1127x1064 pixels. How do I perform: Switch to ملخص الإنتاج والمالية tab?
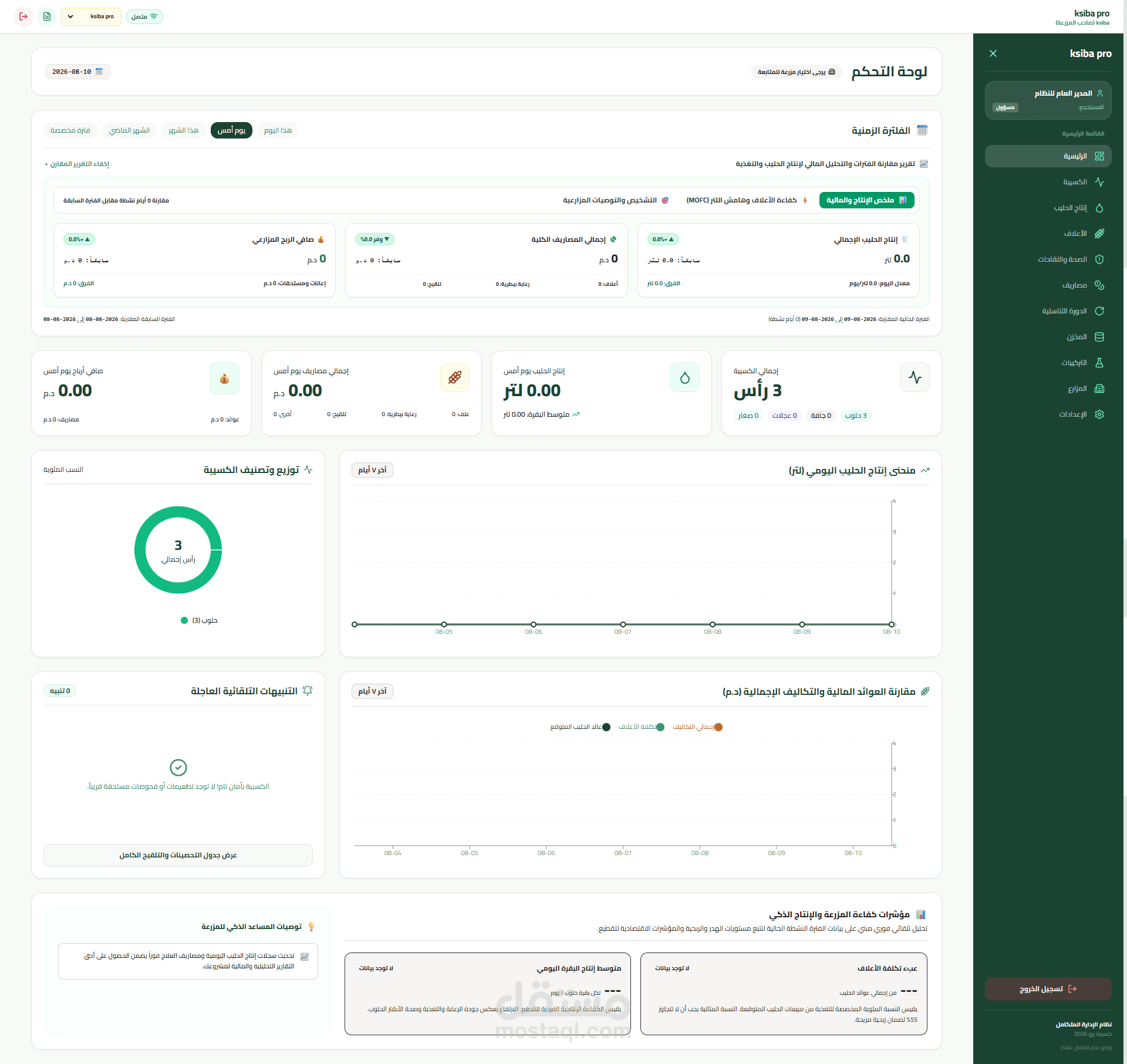coord(866,200)
